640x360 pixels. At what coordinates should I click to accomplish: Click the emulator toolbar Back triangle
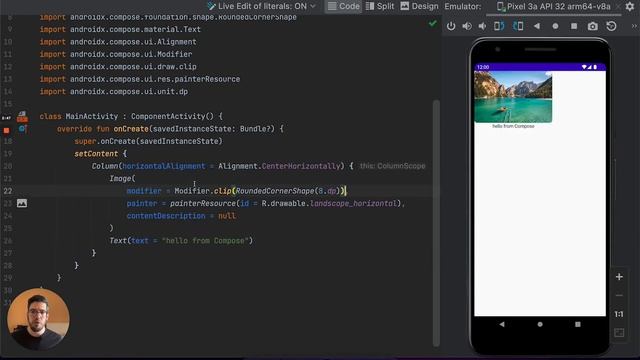pyautogui.click(x=537, y=26)
